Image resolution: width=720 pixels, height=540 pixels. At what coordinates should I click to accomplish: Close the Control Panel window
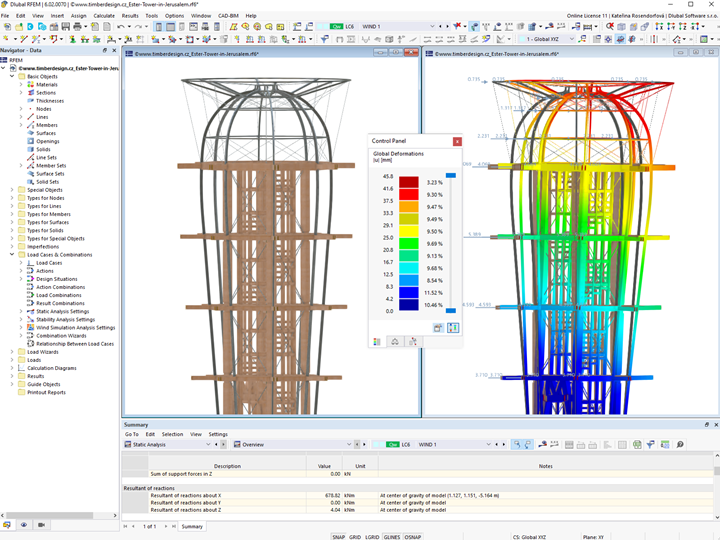coord(457,142)
